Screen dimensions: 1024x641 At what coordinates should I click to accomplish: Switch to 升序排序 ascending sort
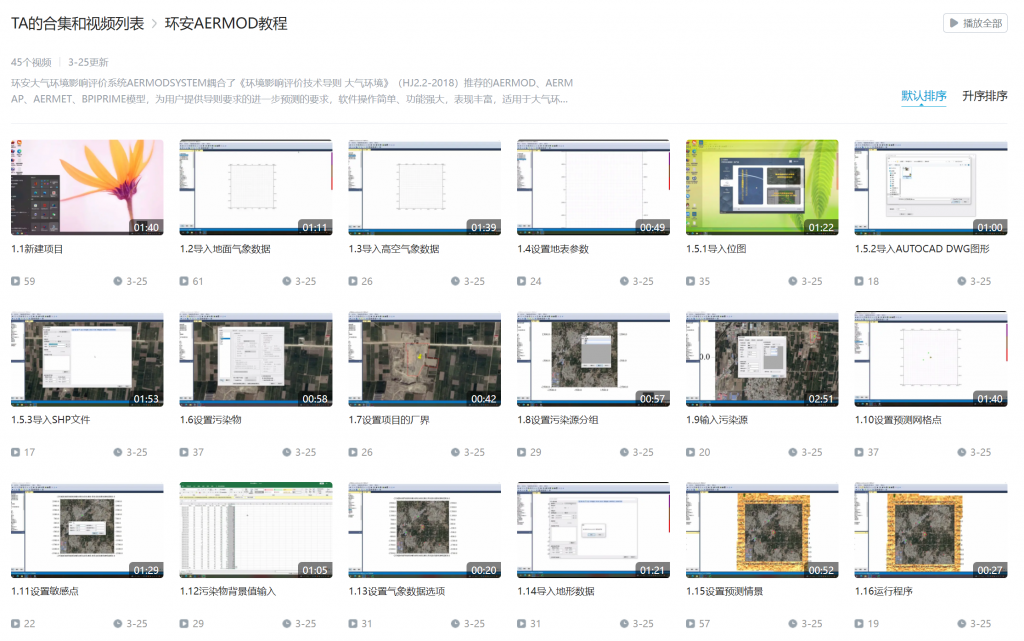coord(984,96)
